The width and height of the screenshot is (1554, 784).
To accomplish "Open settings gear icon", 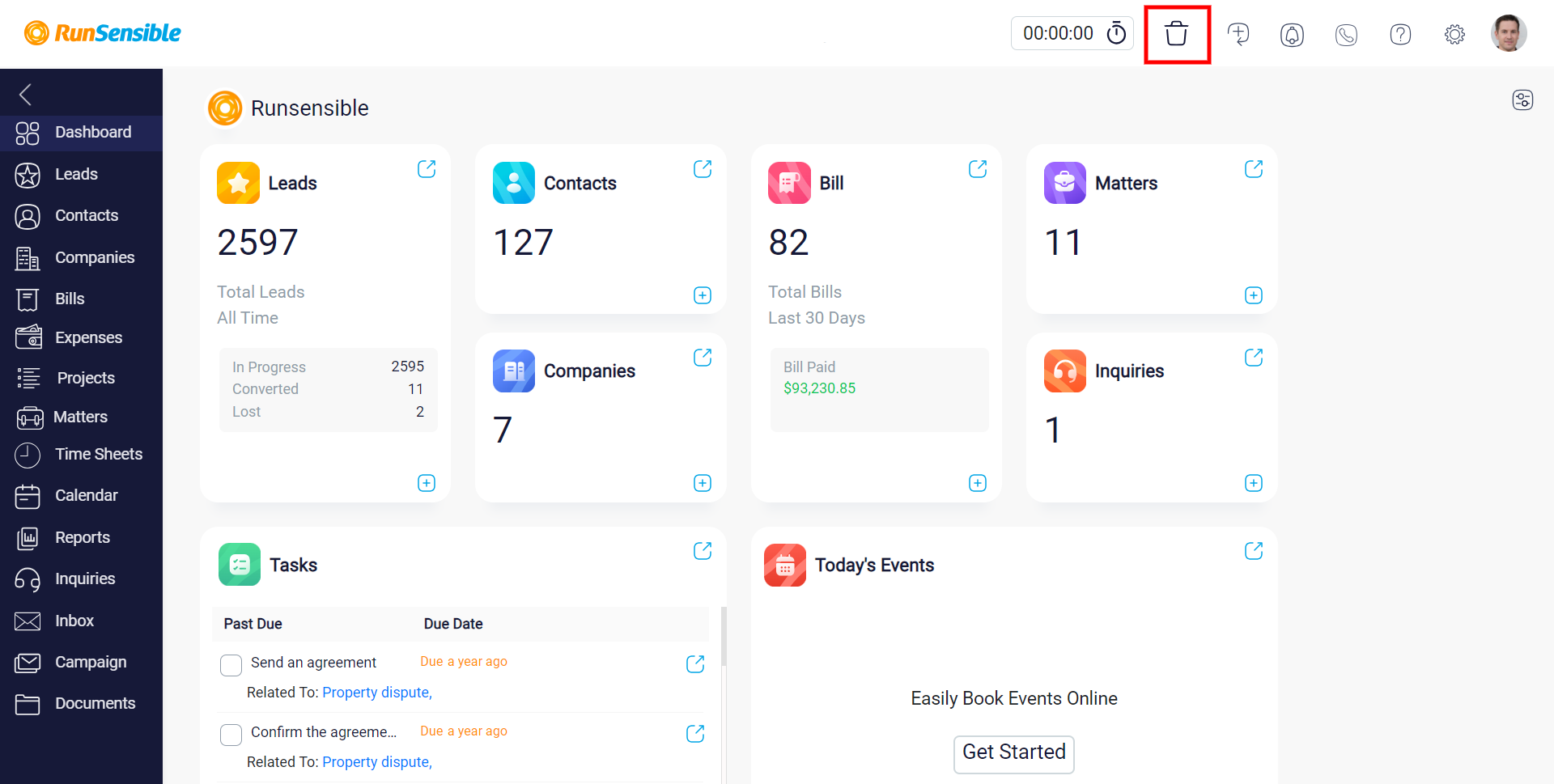I will tap(1454, 34).
